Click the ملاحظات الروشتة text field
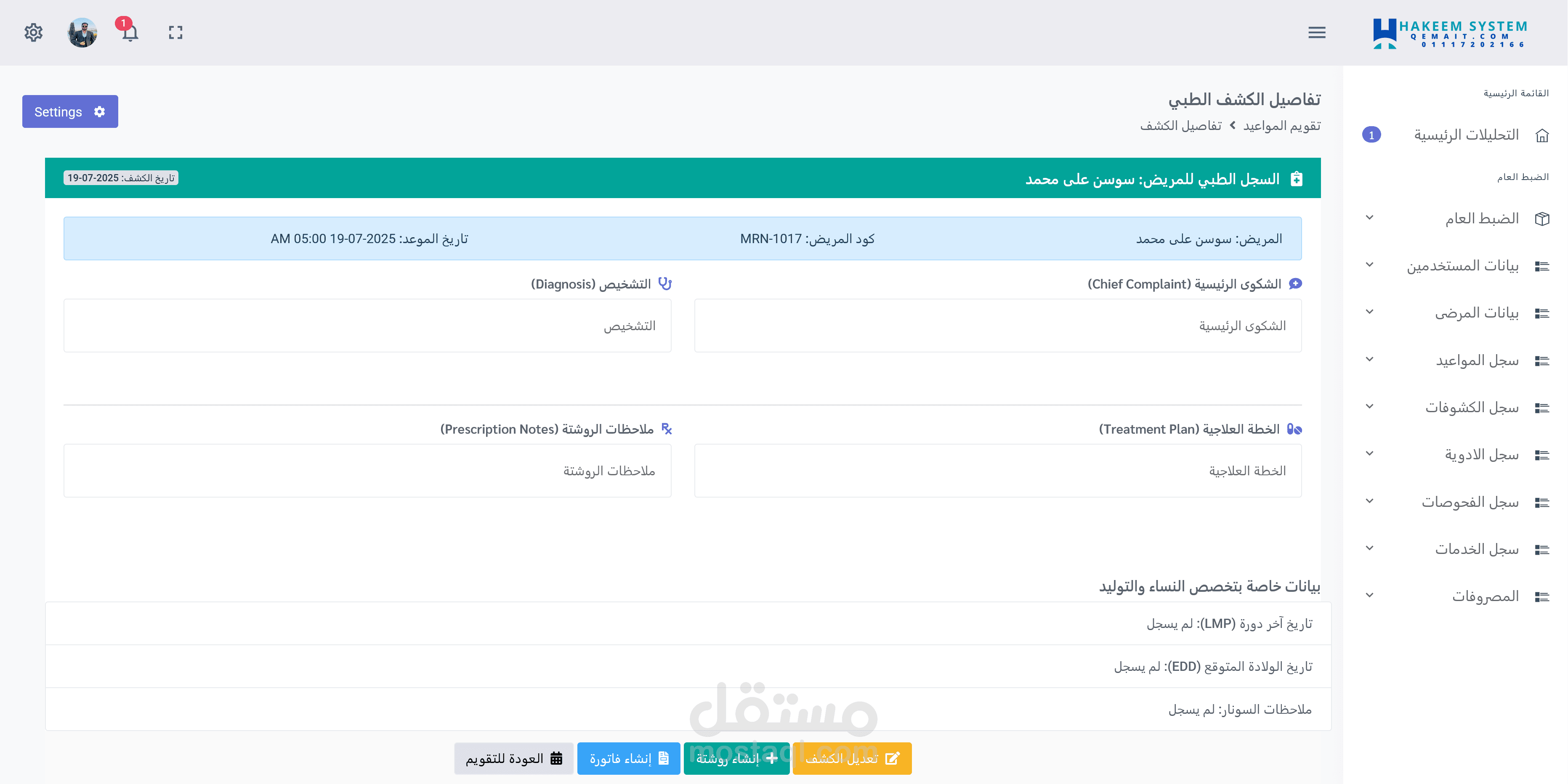 (367, 471)
